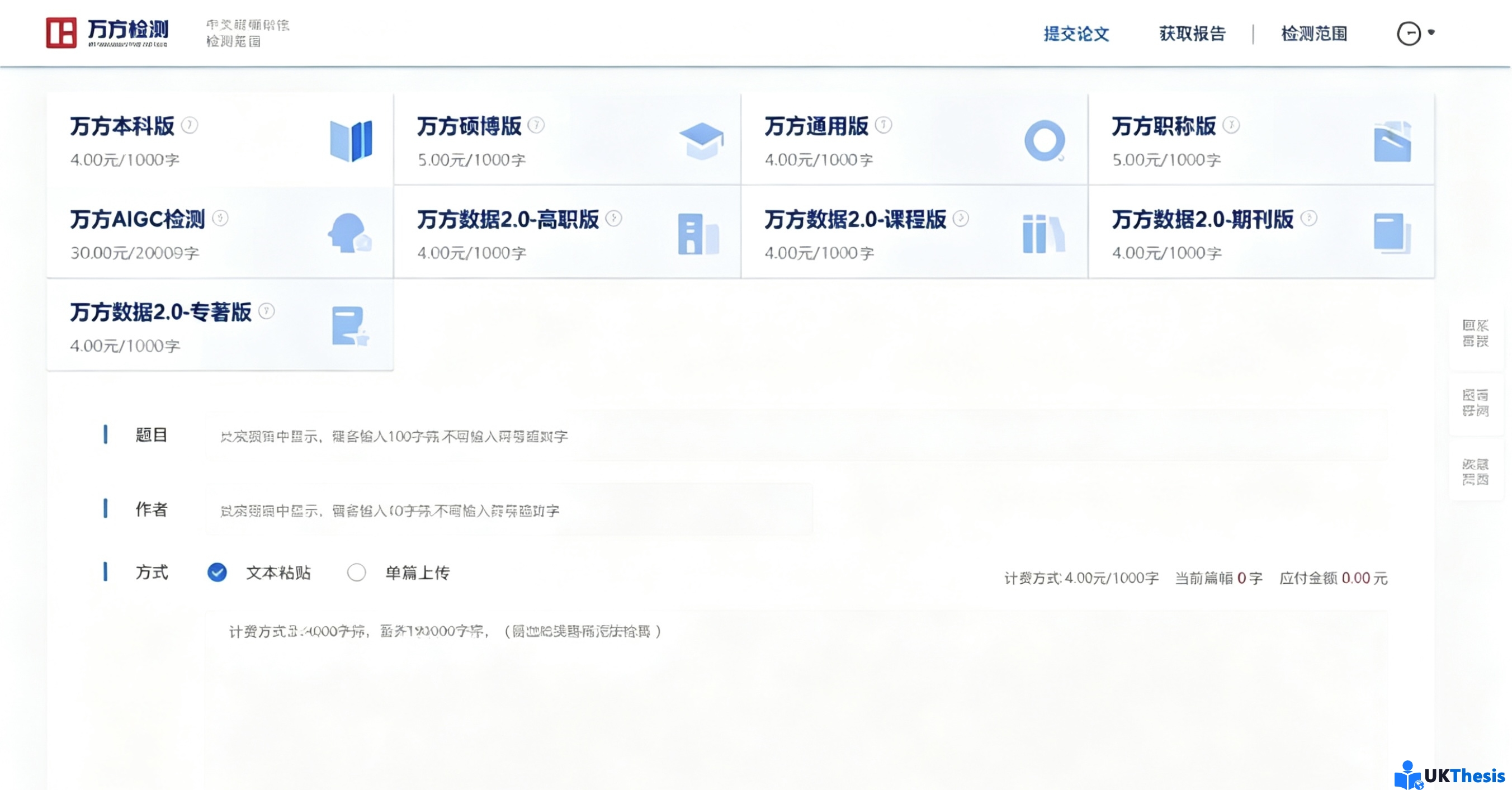Click the 4.00元/1000字 price under 万方本科版
This screenshot has height=790, width=1512.
point(125,160)
